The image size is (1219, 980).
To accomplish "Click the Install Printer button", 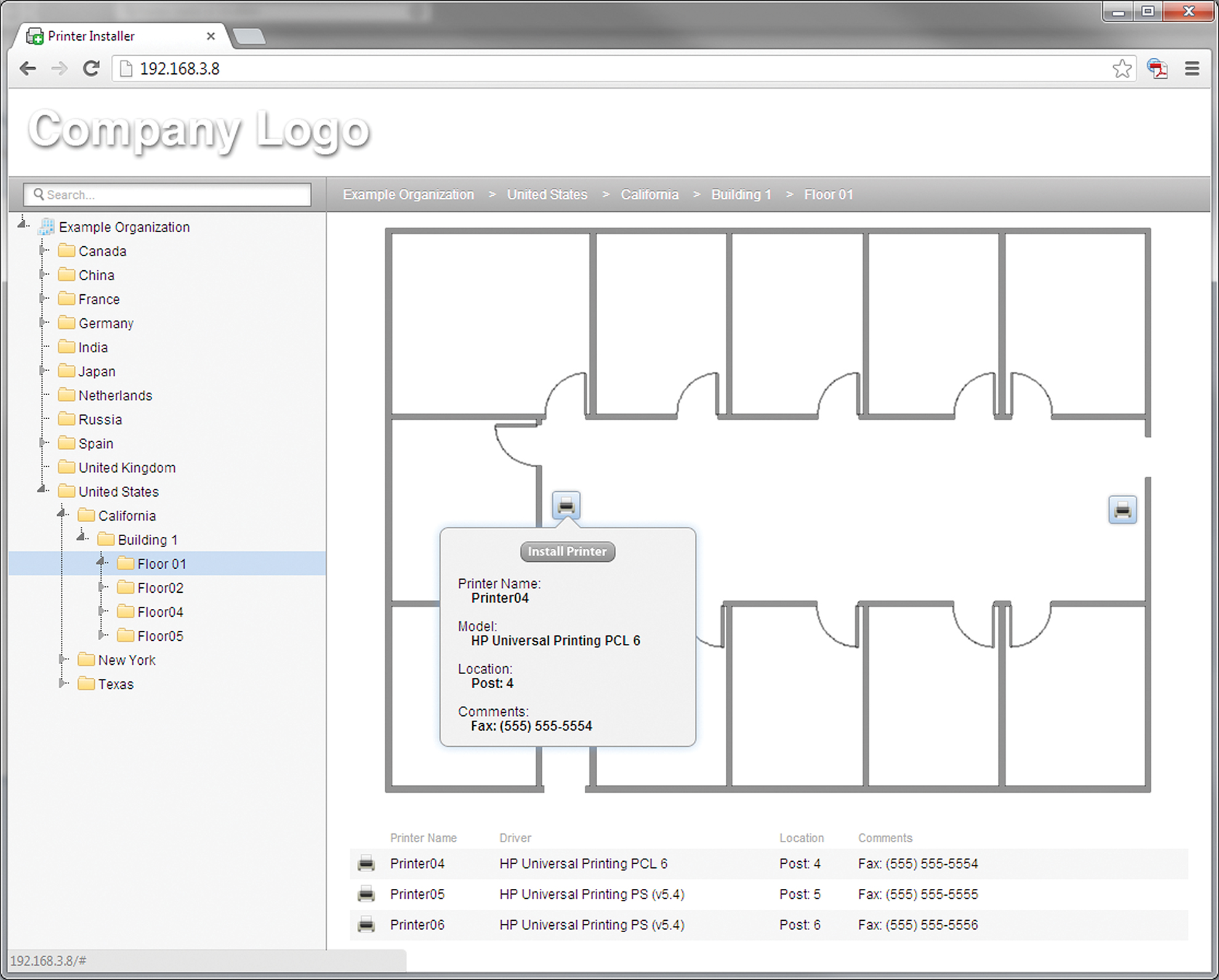I will 567,551.
